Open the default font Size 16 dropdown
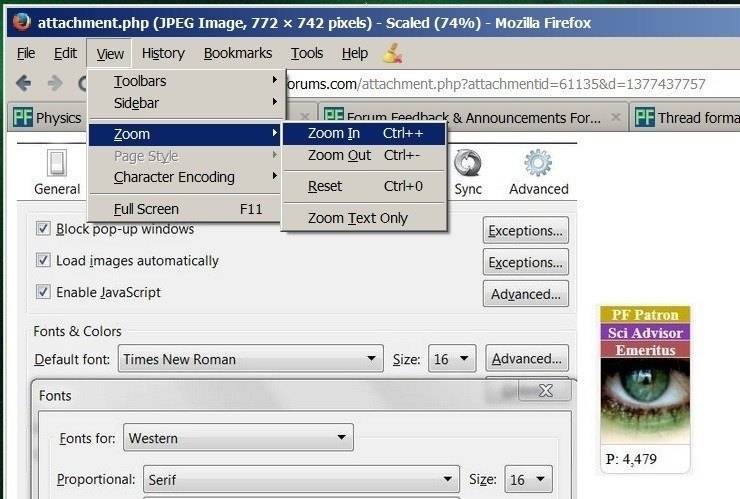740x499 pixels. 452,359
